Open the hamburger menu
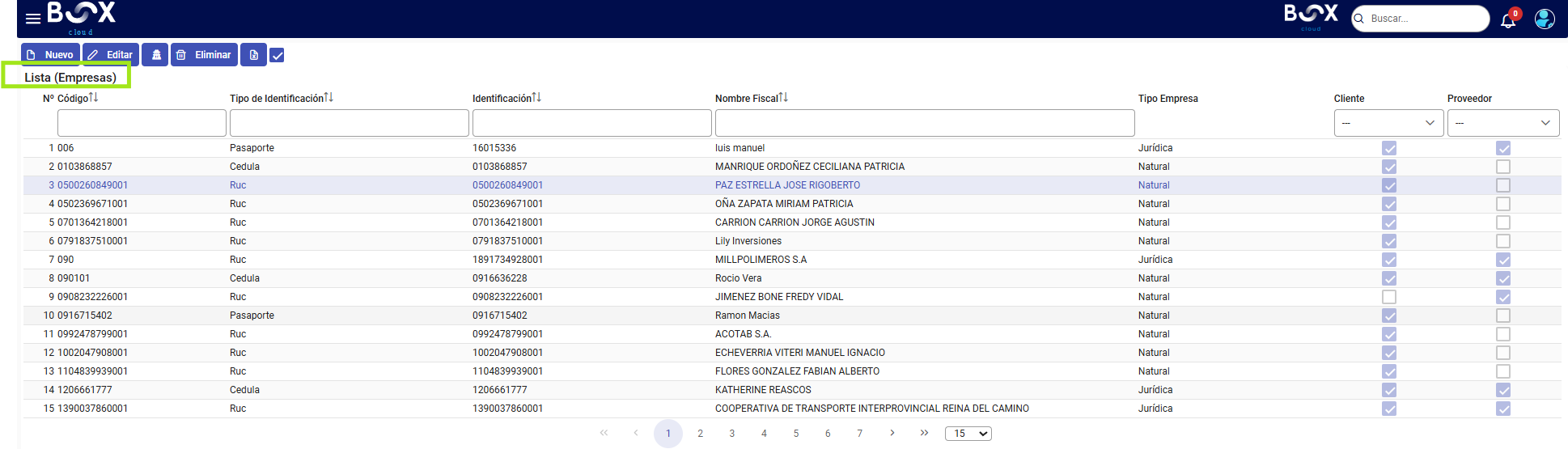This screenshot has width=1568, height=449. [33, 19]
